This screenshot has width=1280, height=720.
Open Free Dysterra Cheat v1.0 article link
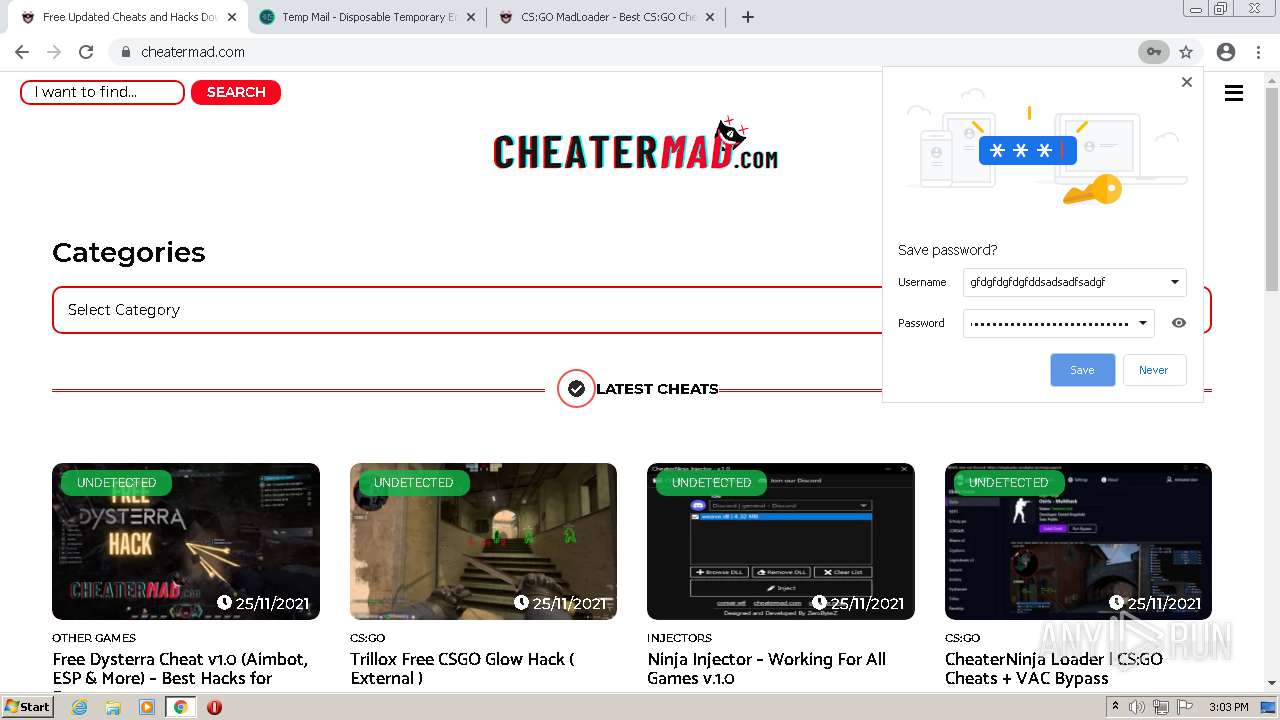click(x=180, y=669)
